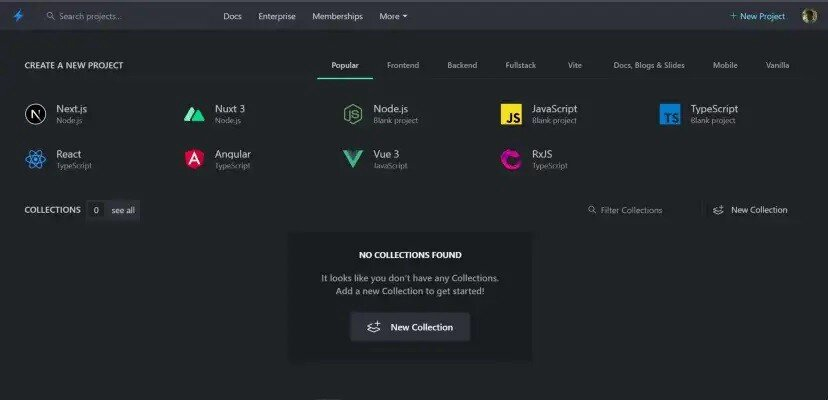Pick the JavaScript blank project icon
This screenshot has width=828, height=400.
click(x=511, y=114)
